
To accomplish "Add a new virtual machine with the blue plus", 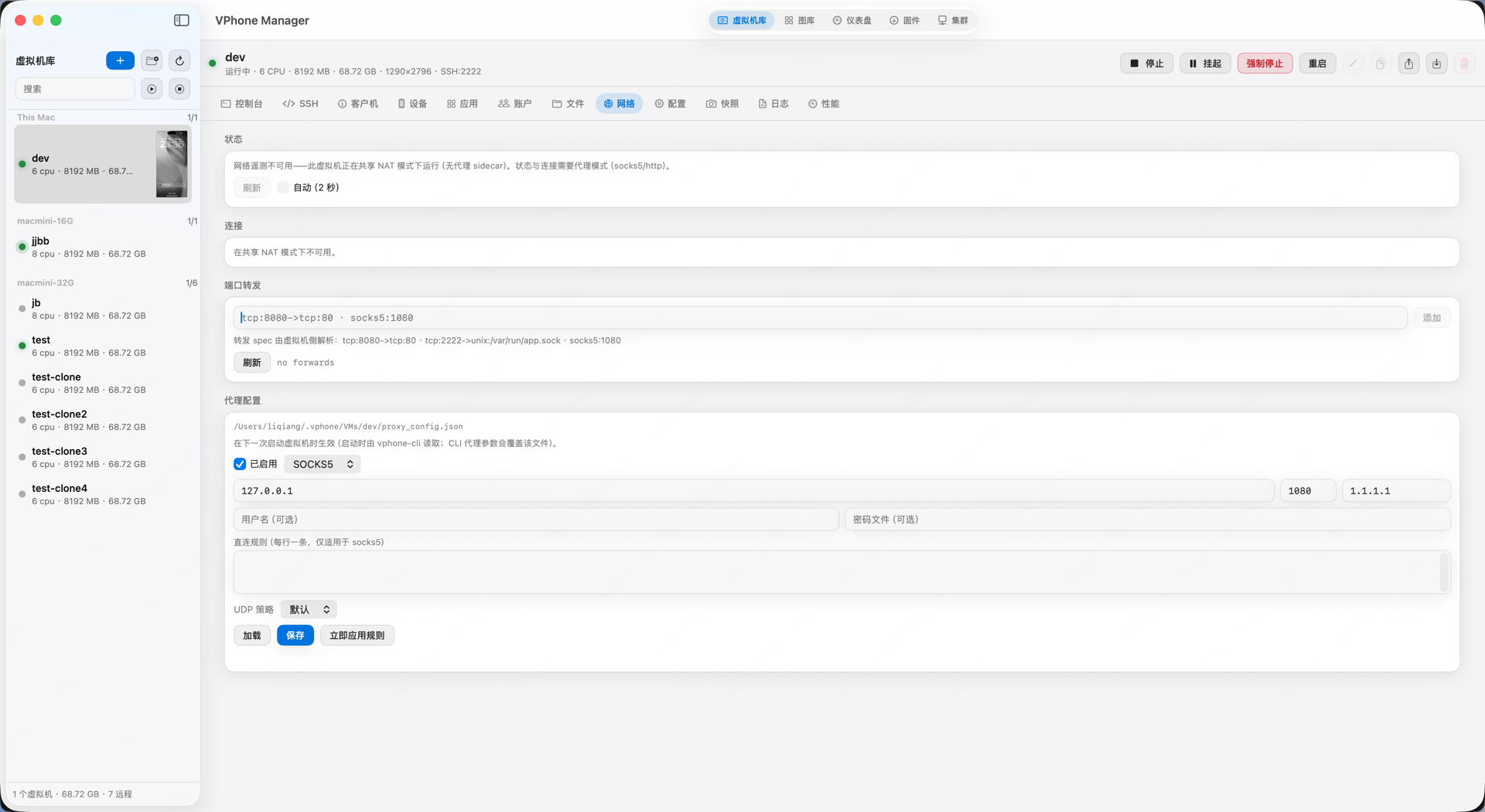I will click(x=120, y=60).
